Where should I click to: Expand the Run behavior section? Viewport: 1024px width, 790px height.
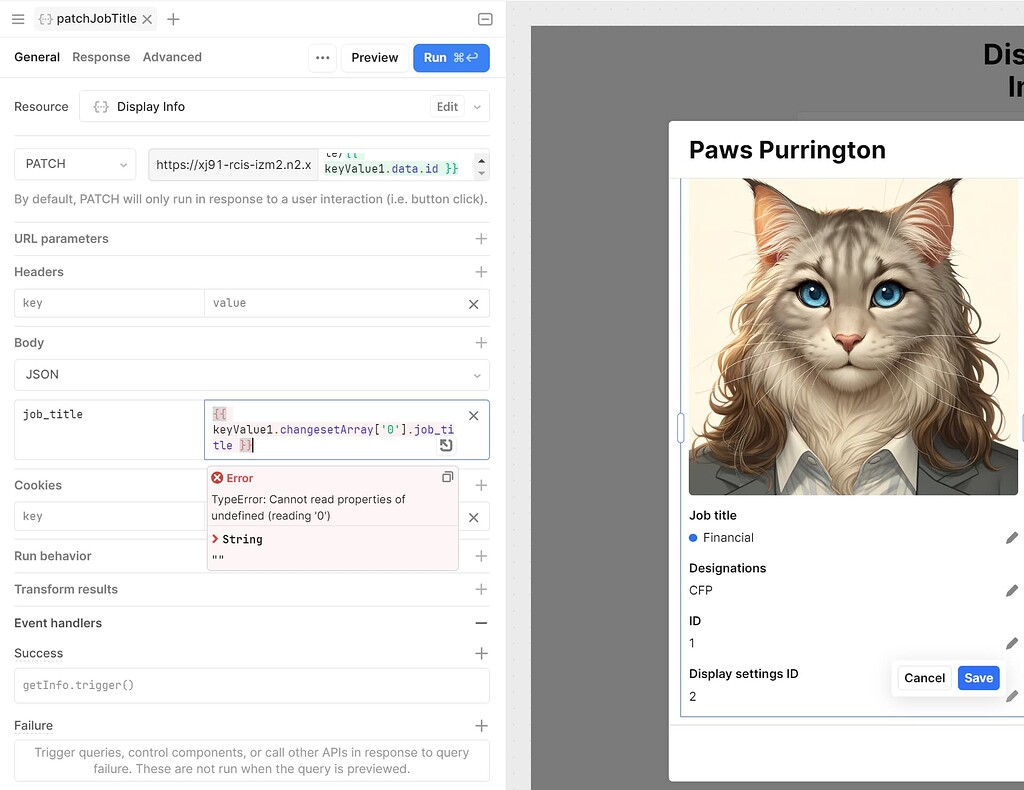pos(481,556)
